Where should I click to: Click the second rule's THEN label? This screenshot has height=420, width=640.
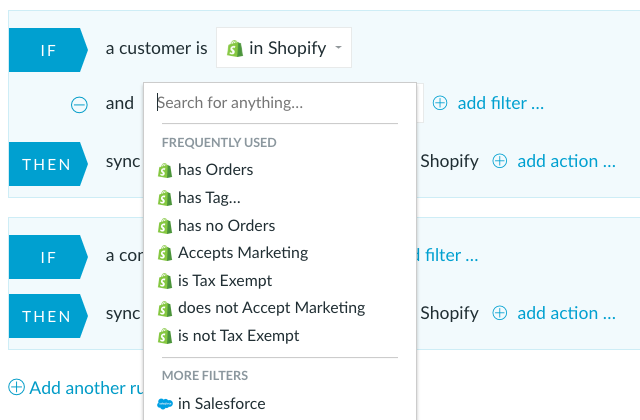click(48, 316)
